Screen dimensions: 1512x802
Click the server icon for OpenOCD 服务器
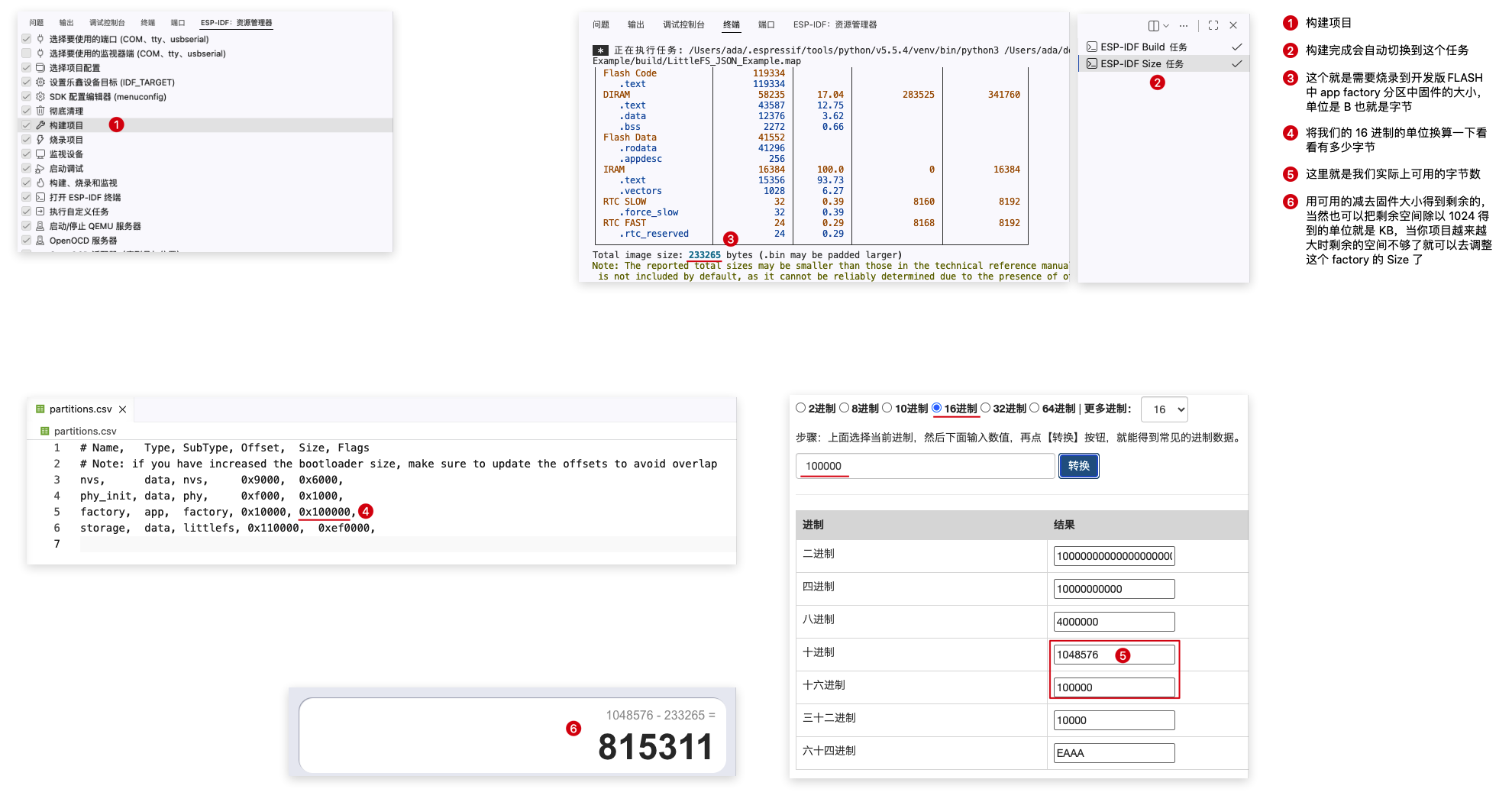tap(40, 241)
